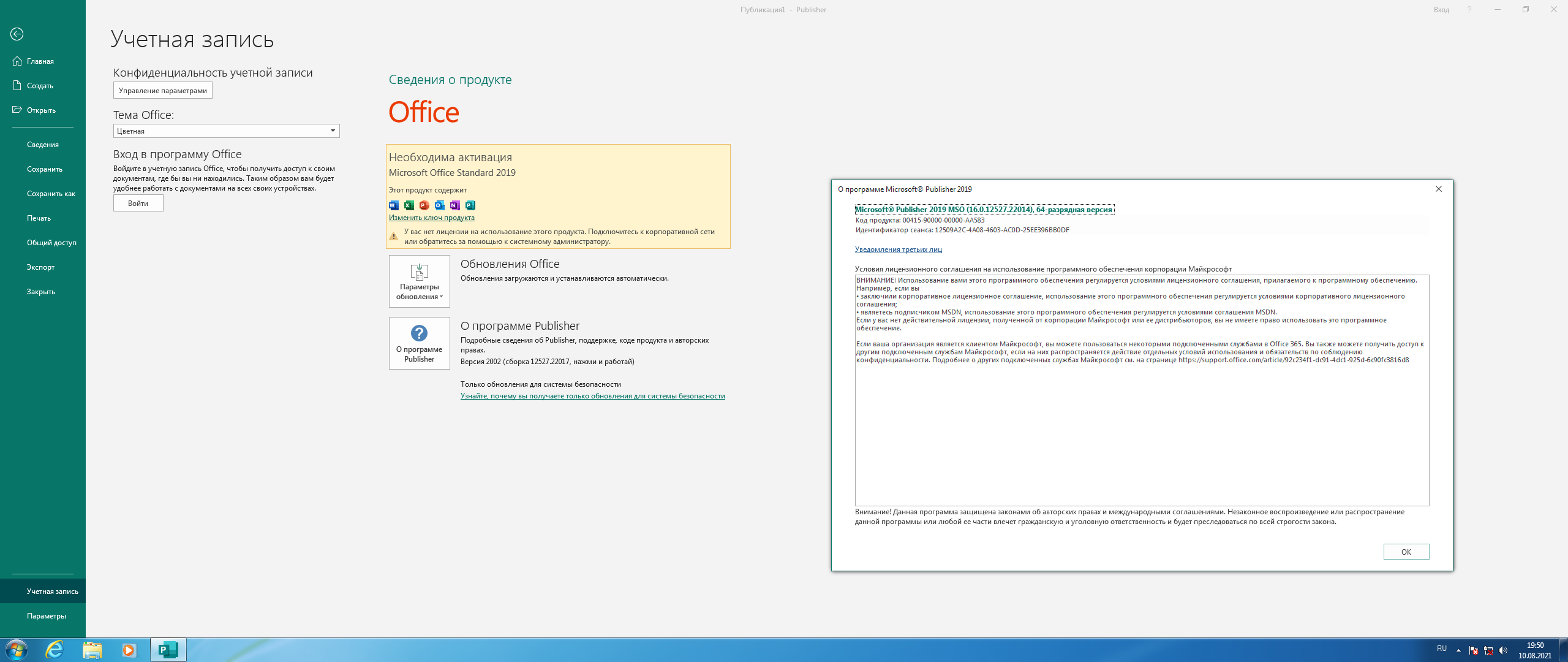Click the Windows Start orb
The image size is (1568, 662).
click(17, 650)
